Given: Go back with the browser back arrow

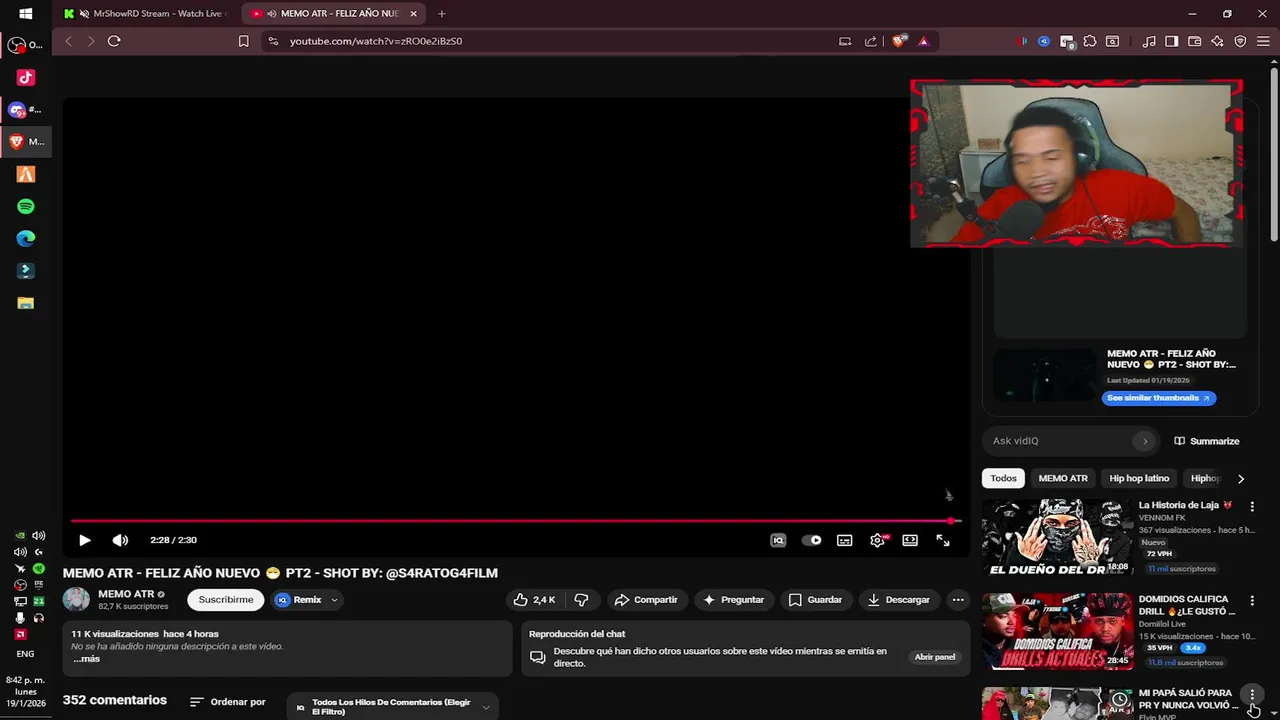Looking at the screenshot, I should tap(68, 41).
